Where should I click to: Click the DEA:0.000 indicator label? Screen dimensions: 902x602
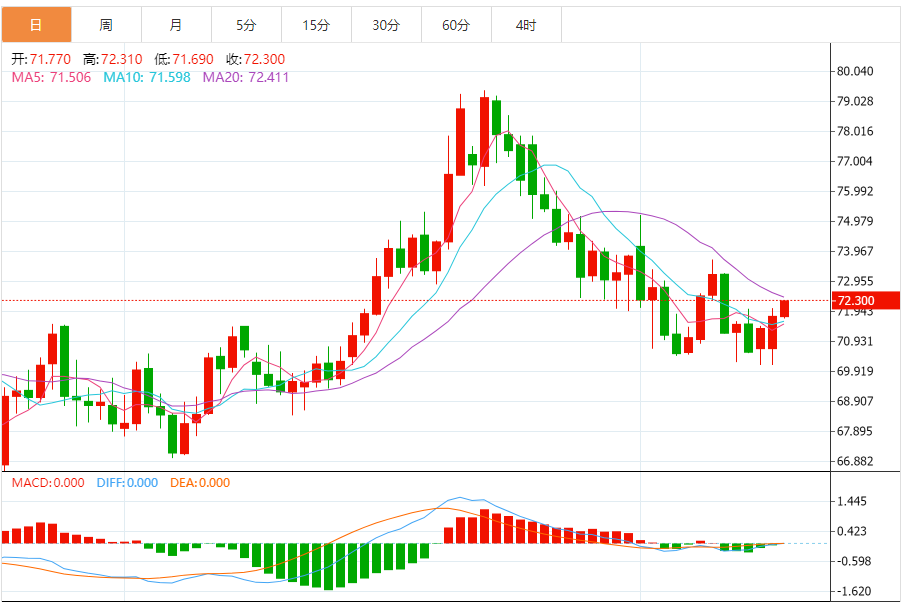[x=200, y=482]
